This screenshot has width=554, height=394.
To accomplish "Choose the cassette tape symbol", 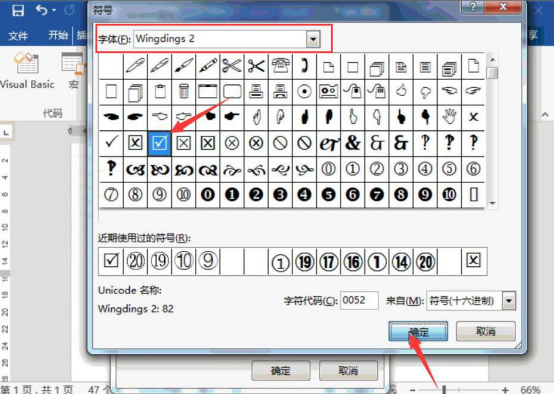I will pos(329,92).
